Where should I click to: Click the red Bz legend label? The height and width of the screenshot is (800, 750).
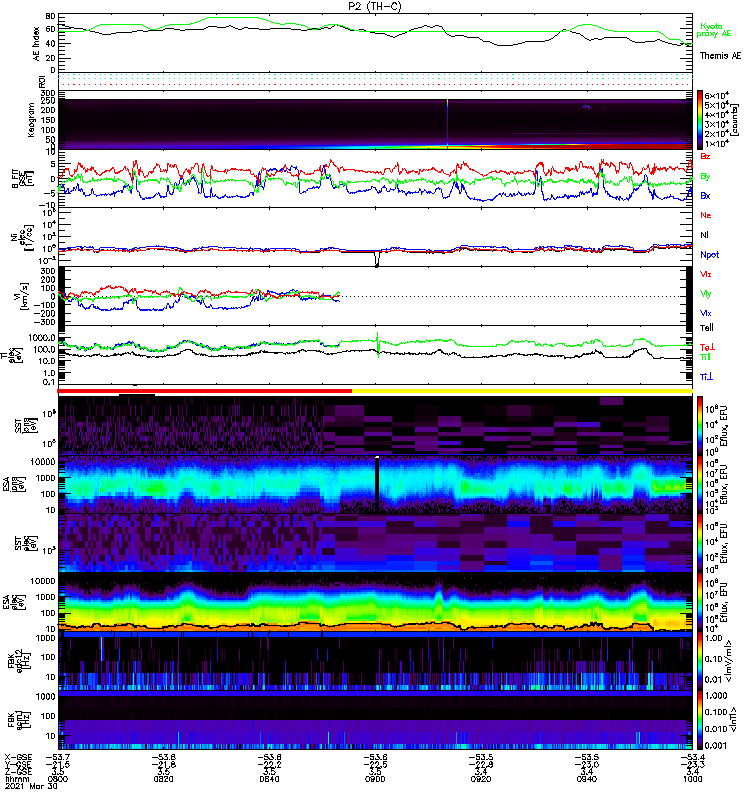tap(705, 157)
